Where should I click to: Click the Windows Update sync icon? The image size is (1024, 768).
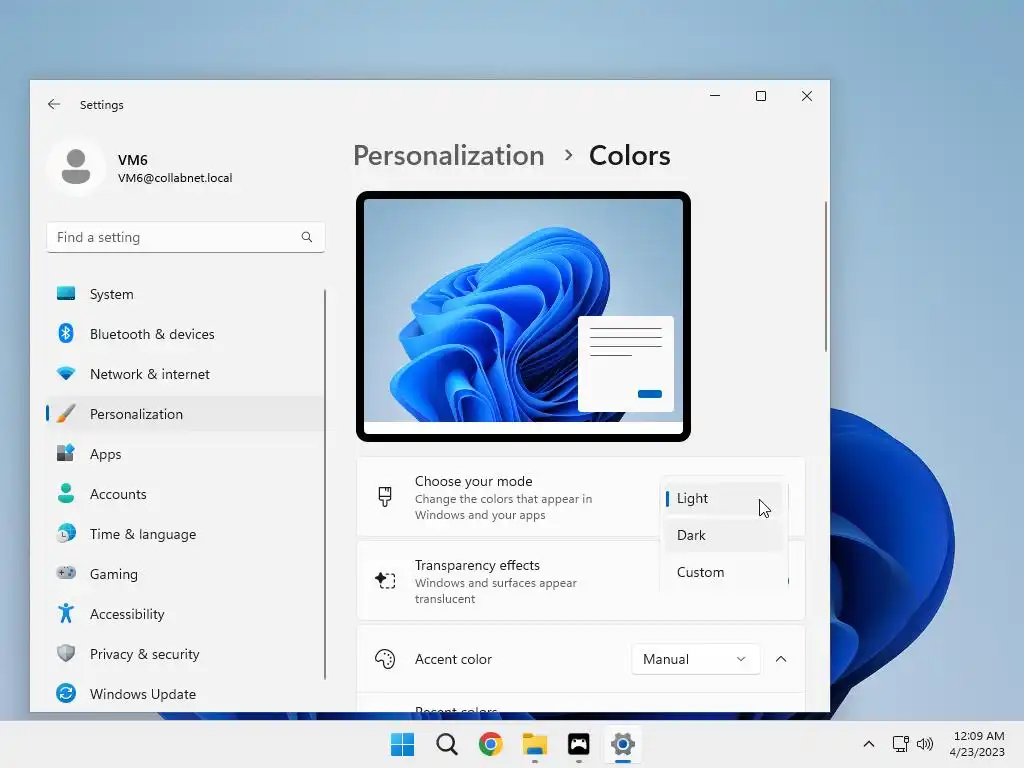tap(66, 693)
